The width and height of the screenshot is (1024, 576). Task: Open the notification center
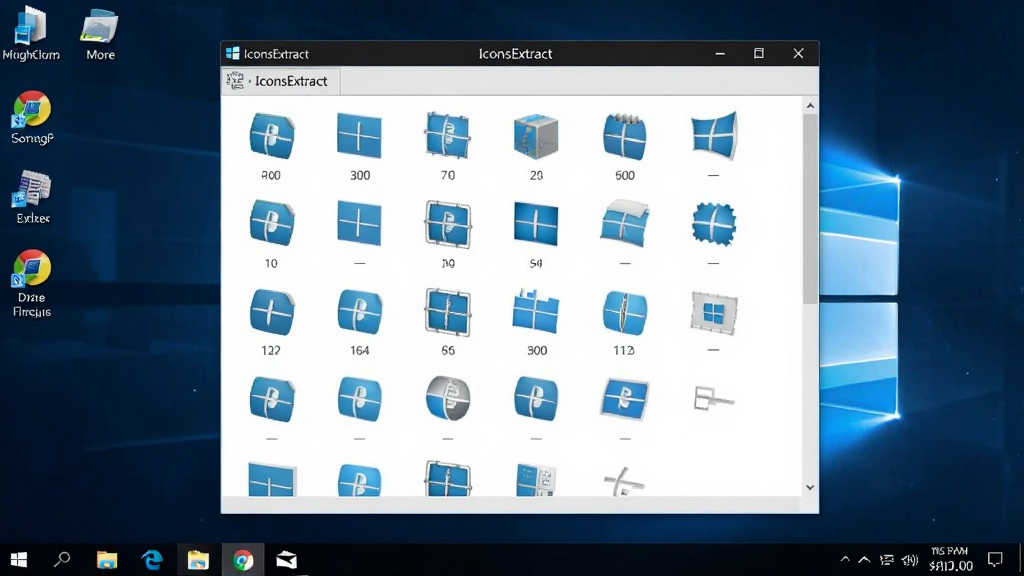coord(995,560)
